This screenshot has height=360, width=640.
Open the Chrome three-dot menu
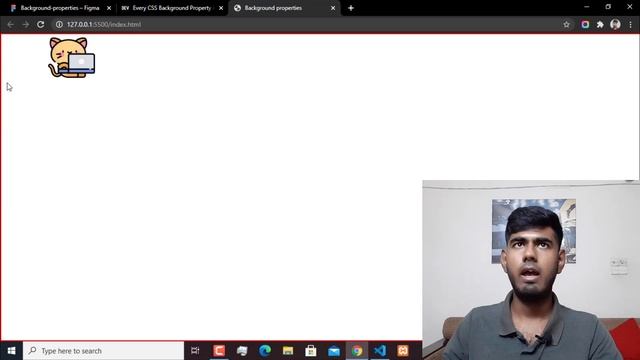(x=631, y=24)
